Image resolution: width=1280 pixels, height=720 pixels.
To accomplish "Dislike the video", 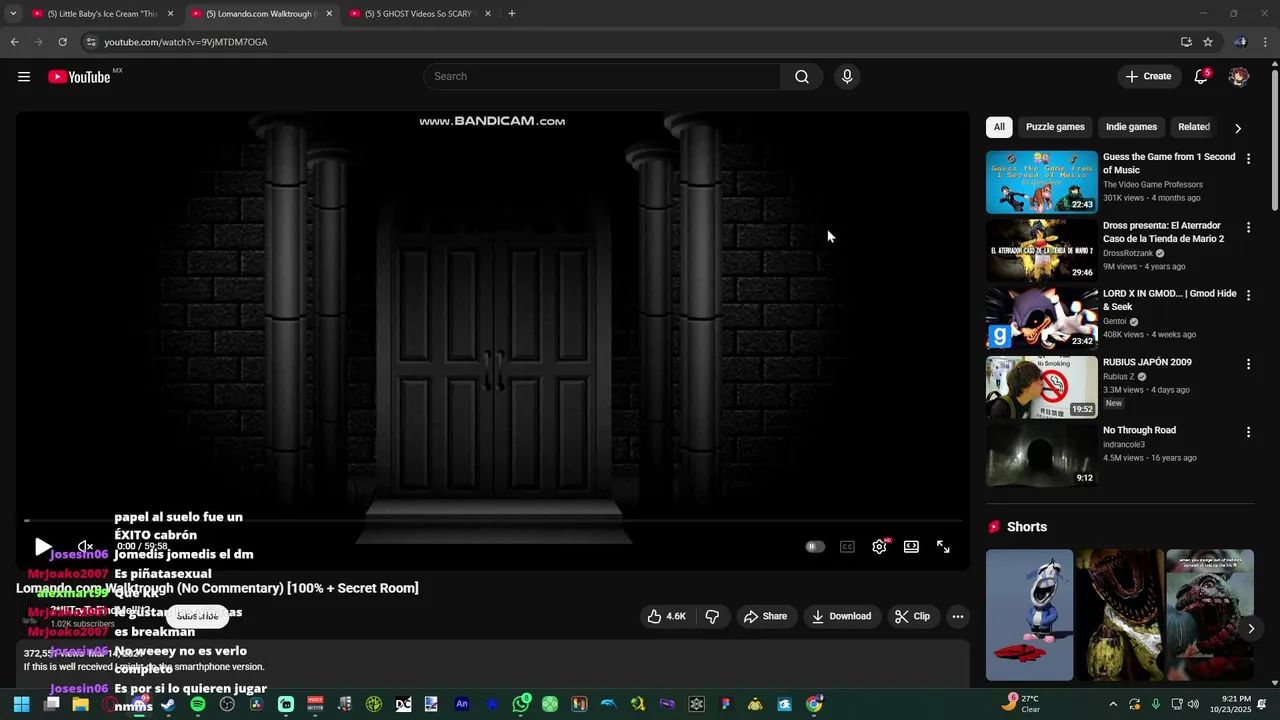I will pyautogui.click(x=712, y=616).
